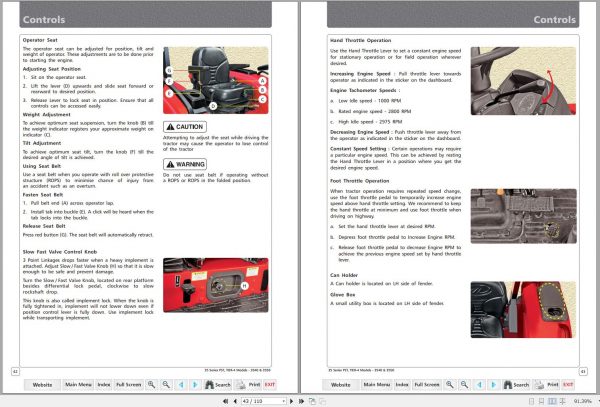Click first page-layout icon after last-page arrow

coord(312,401)
